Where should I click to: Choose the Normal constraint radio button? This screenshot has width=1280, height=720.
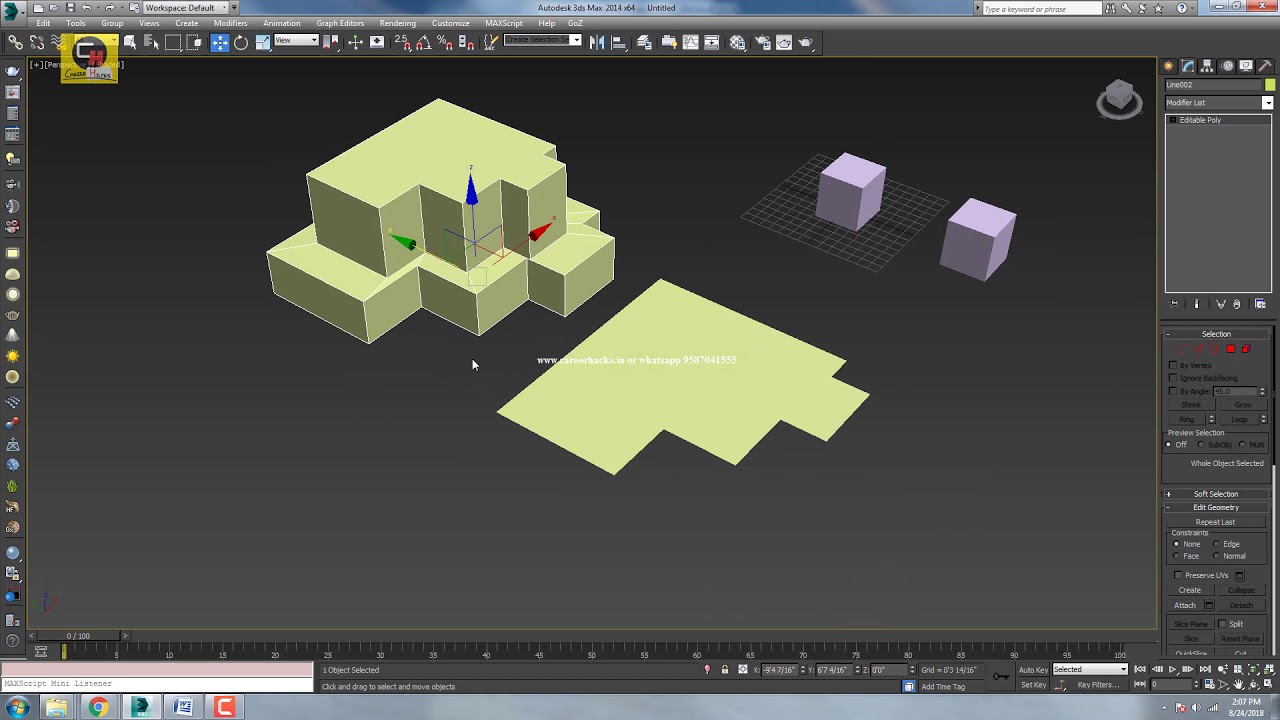(1216, 556)
